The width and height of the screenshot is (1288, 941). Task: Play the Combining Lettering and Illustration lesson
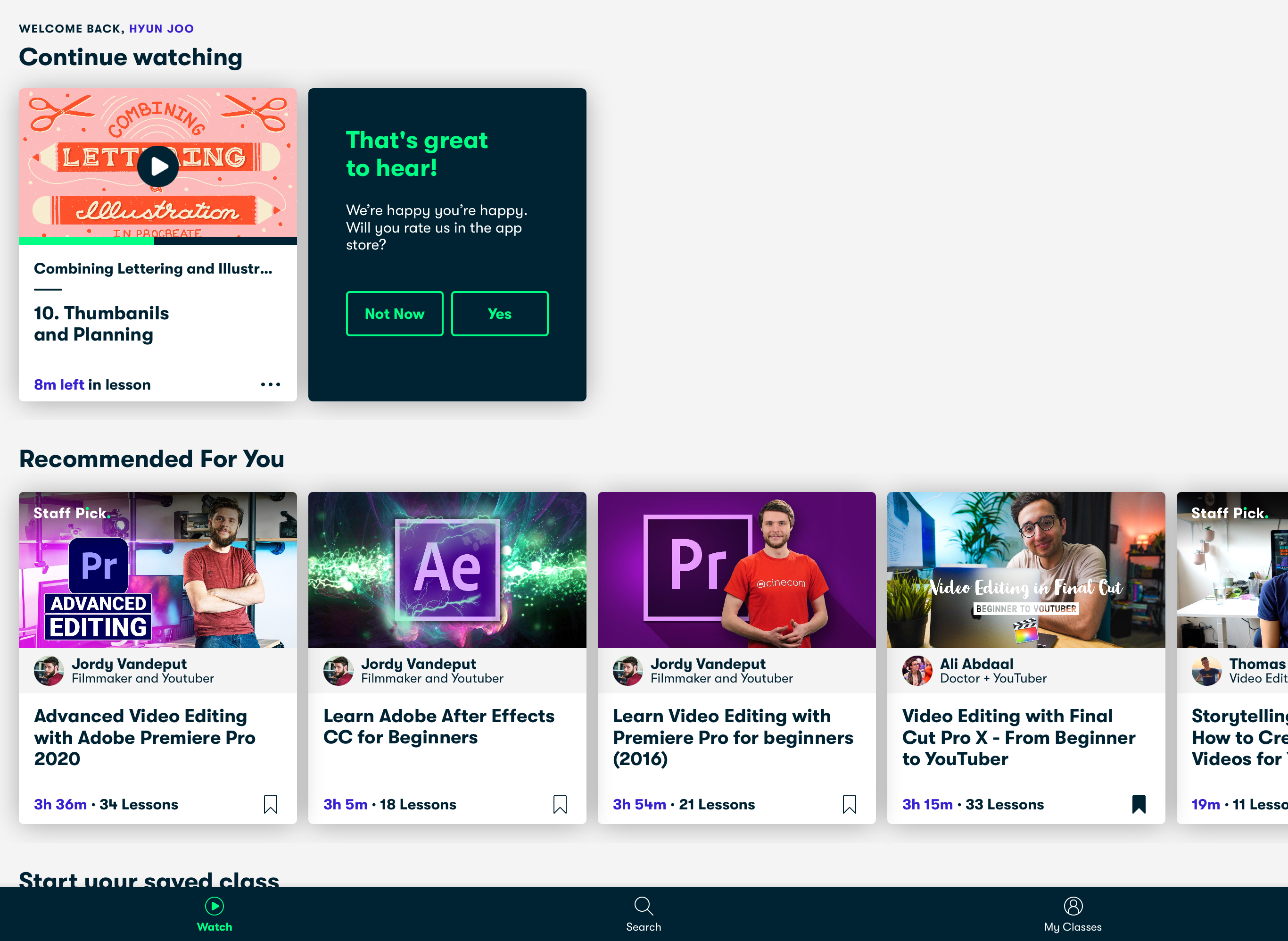(158, 167)
